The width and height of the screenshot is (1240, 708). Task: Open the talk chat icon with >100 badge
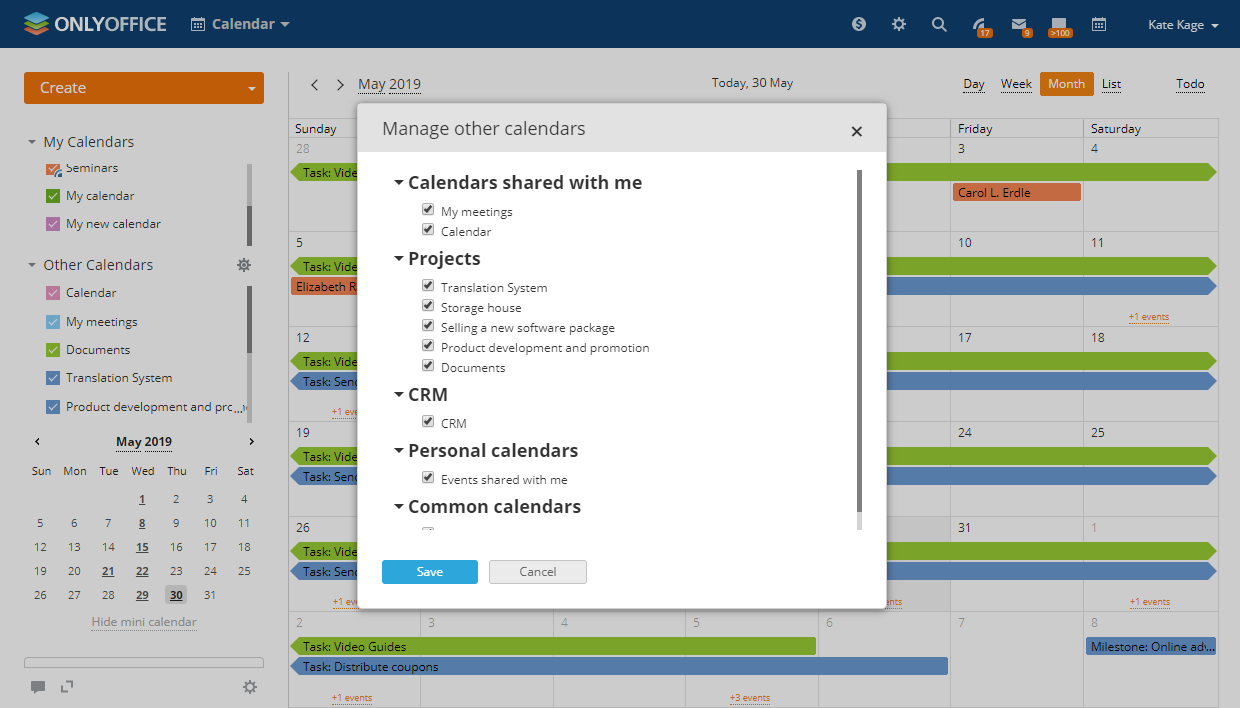click(x=1059, y=24)
